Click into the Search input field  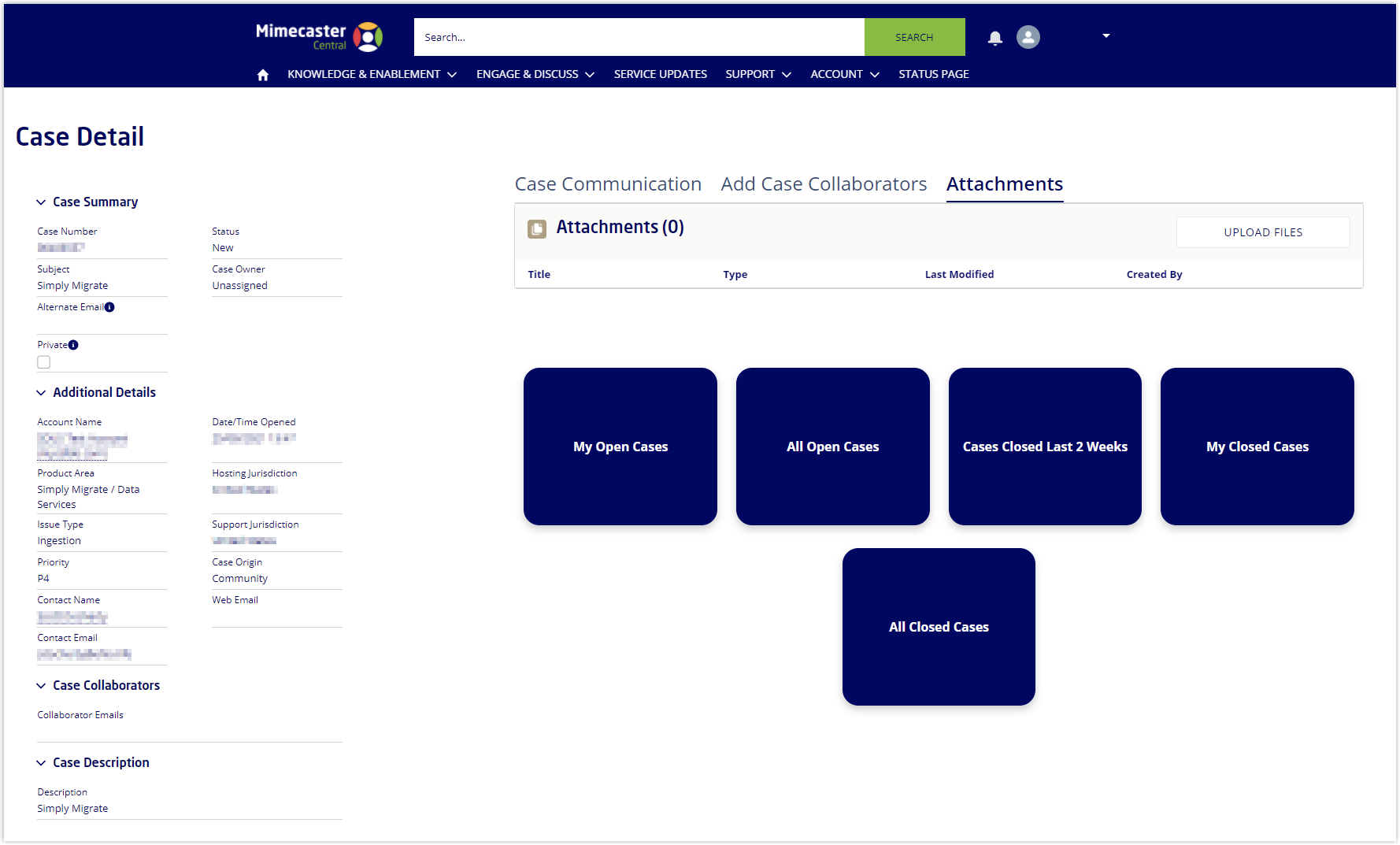[x=639, y=37]
